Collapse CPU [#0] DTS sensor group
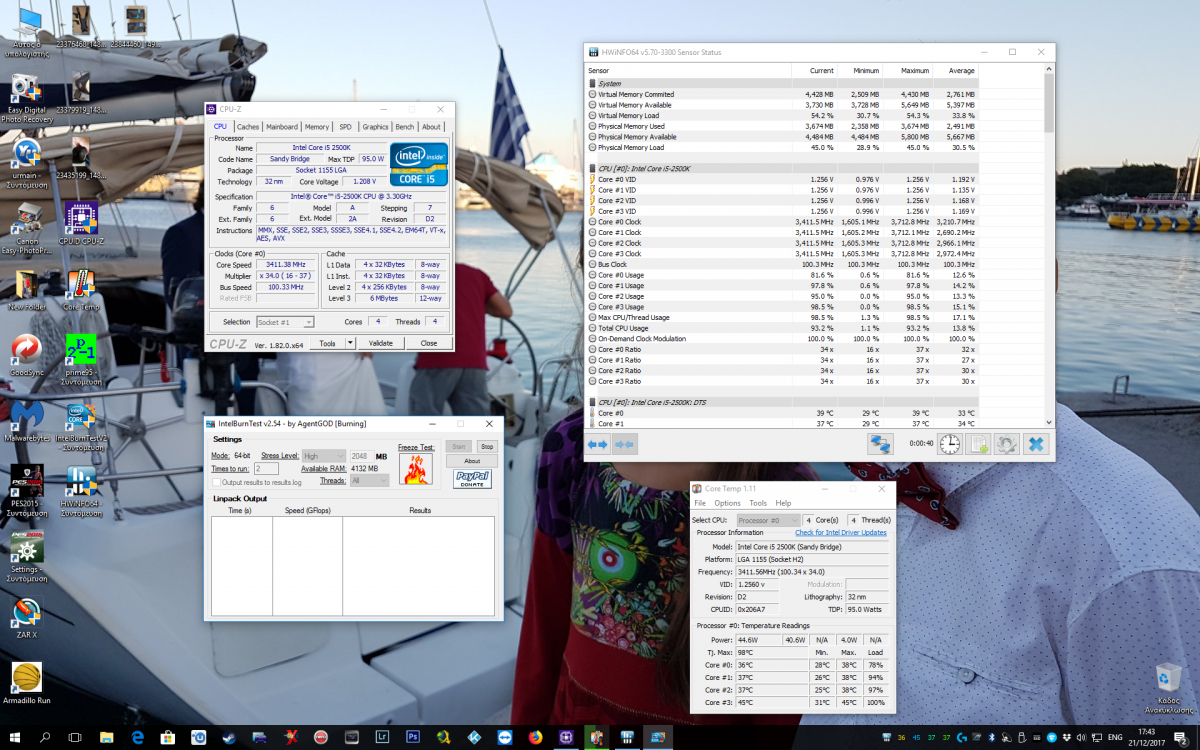Image resolution: width=1200 pixels, height=750 pixels. click(x=592, y=401)
